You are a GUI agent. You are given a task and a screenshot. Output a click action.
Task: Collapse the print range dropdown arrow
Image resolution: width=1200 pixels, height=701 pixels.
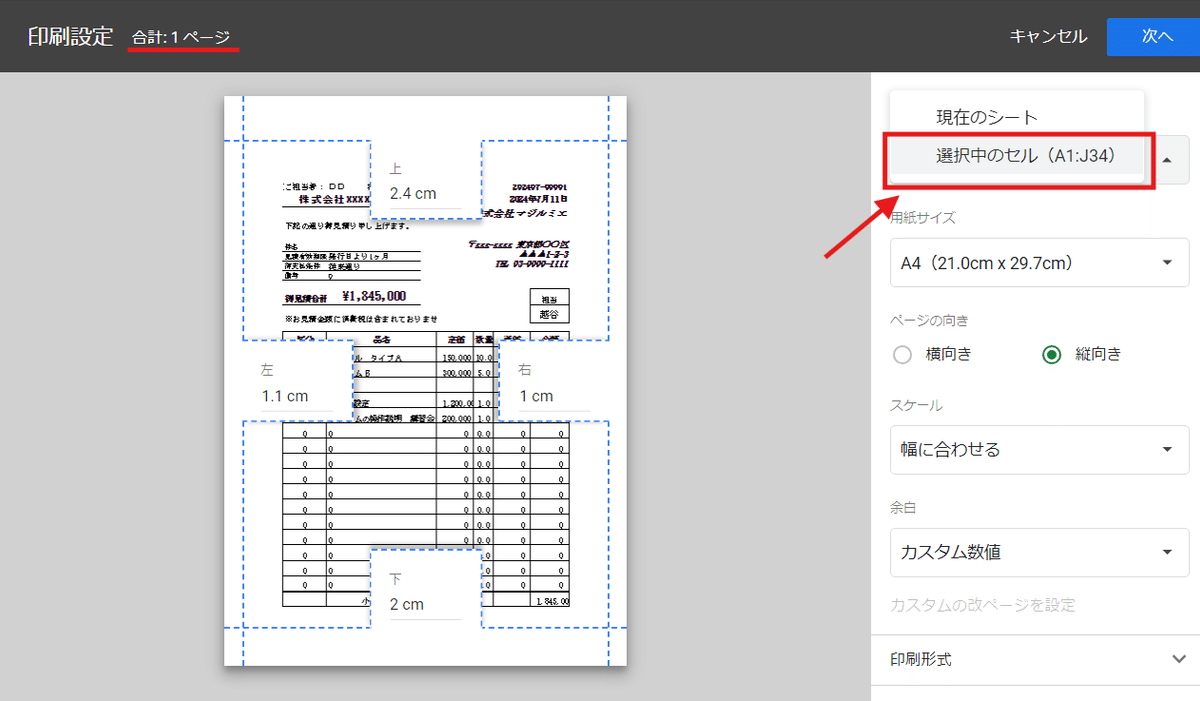click(1166, 159)
